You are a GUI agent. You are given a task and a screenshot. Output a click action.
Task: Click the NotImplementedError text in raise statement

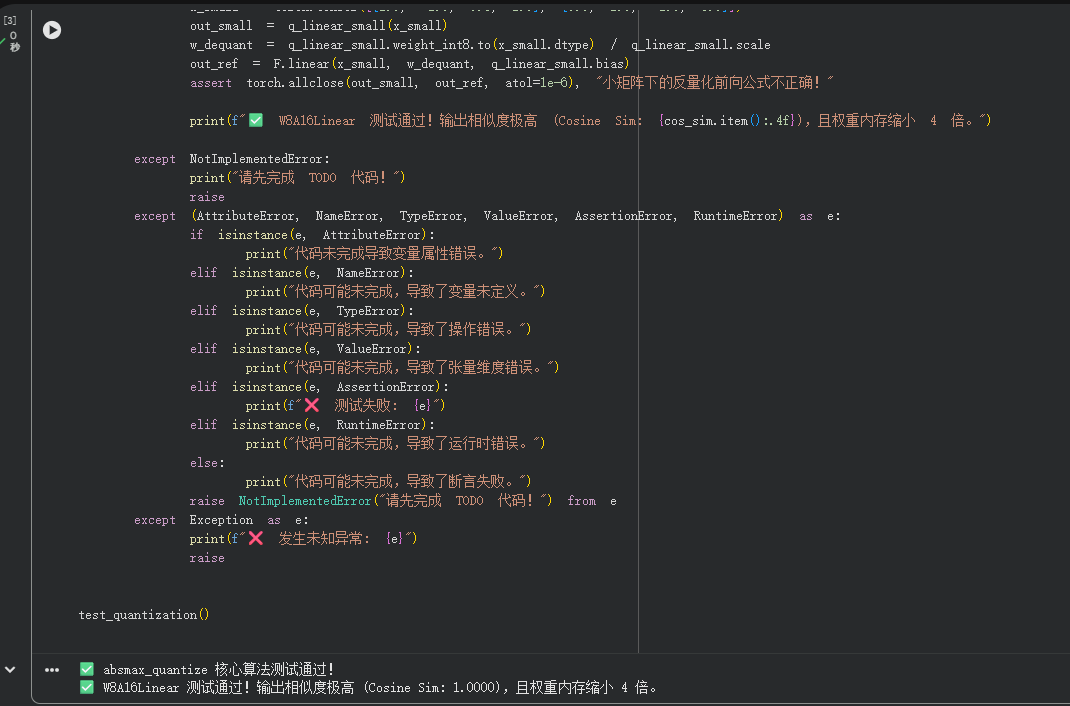(x=304, y=501)
